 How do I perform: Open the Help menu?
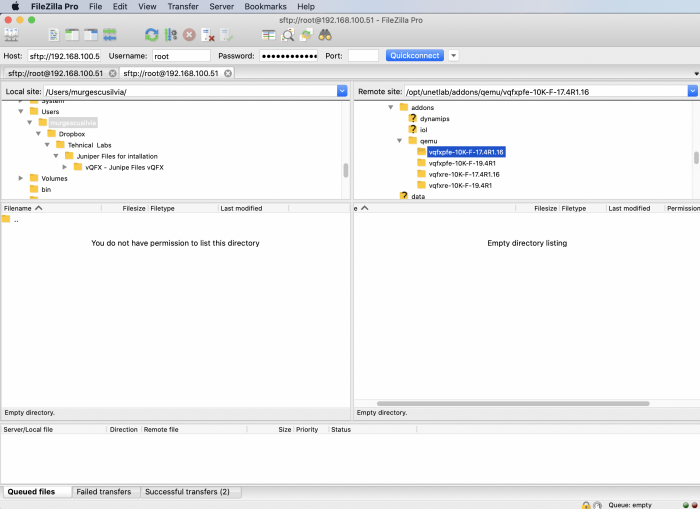click(306, 6)
